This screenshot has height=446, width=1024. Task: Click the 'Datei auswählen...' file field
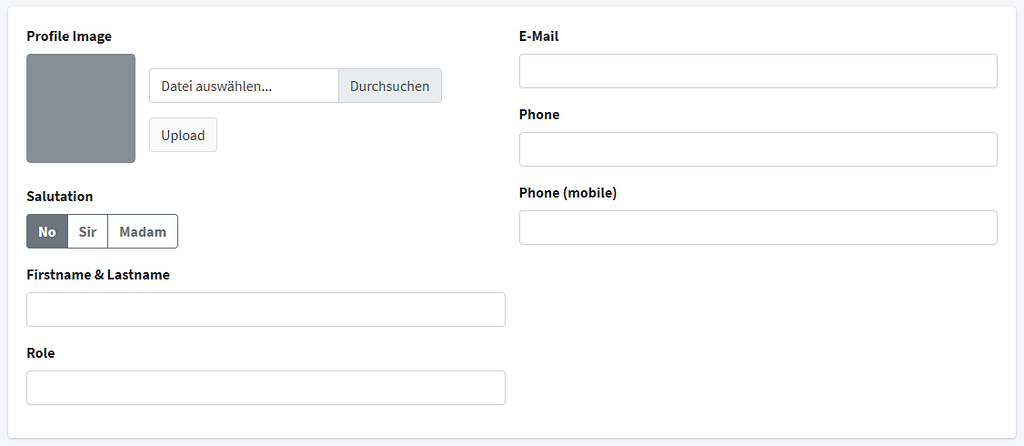[244, 86]
